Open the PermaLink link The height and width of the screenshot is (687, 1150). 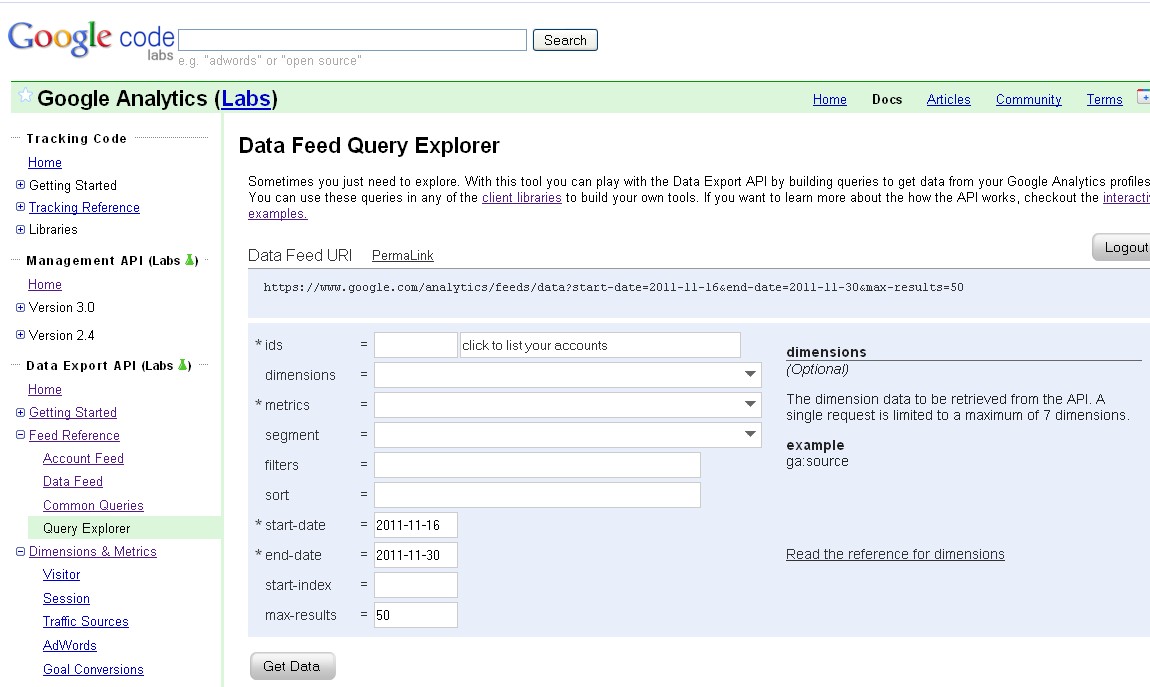402,255
